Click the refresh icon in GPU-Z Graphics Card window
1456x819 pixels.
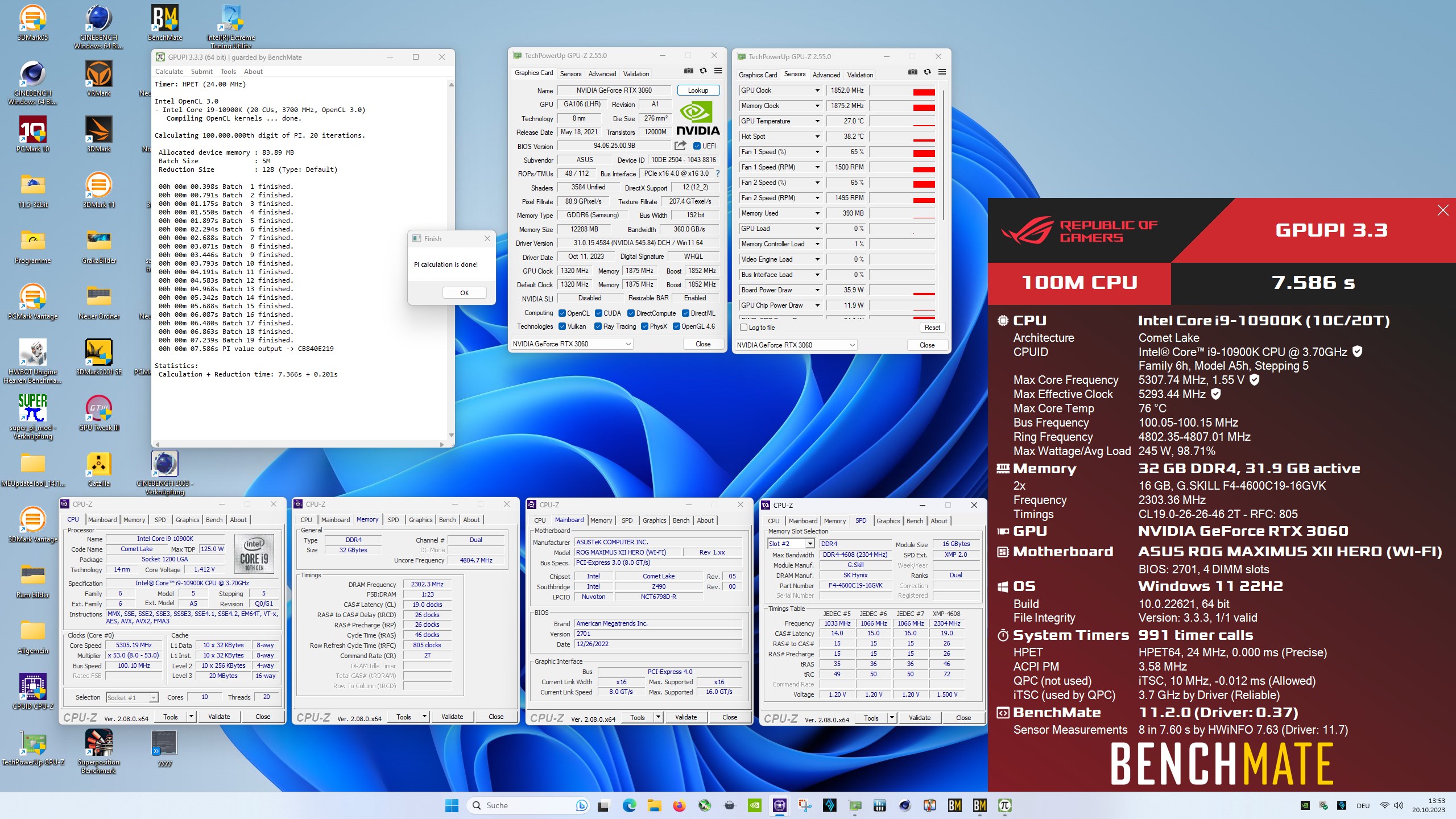point(704,71)
